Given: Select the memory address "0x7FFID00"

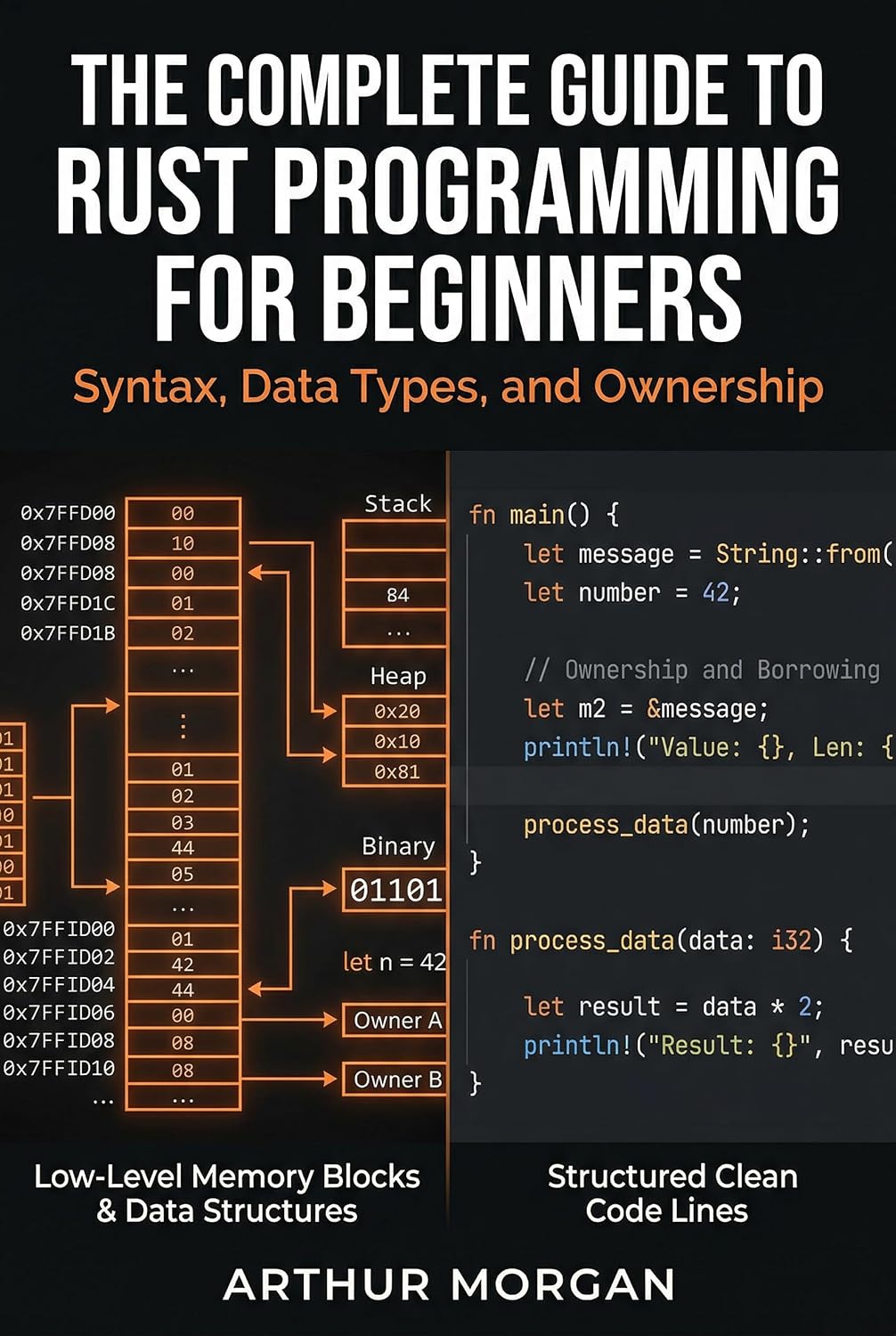Looking at the screenshot, I should point(59,929).
